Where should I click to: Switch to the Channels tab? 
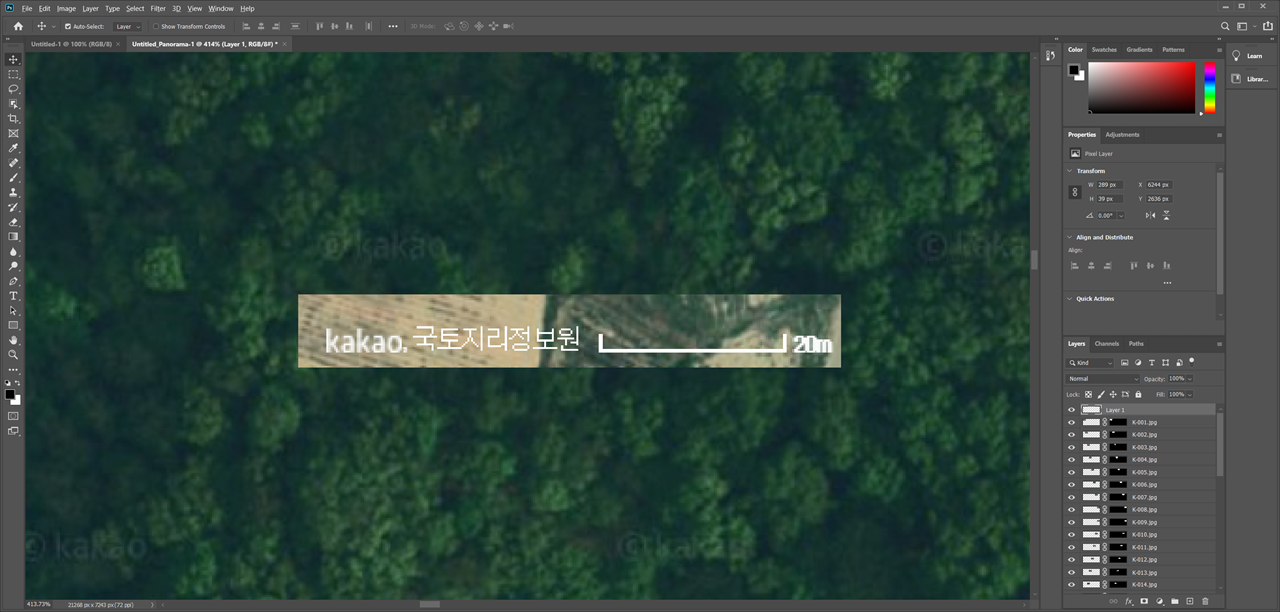coord(1107,343)
